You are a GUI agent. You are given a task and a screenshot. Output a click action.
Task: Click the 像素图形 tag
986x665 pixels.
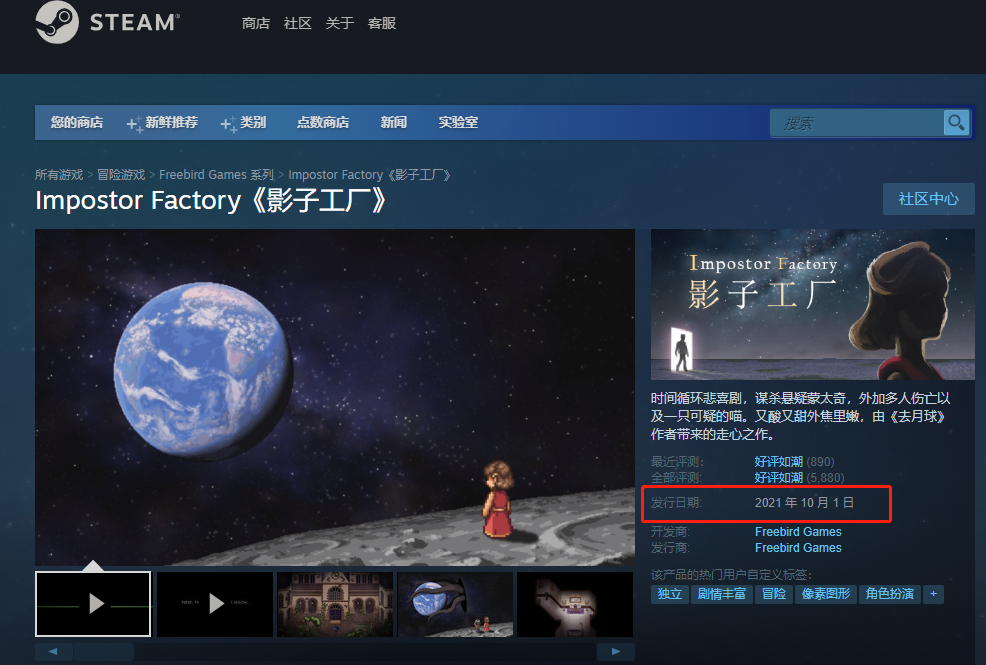826,594
